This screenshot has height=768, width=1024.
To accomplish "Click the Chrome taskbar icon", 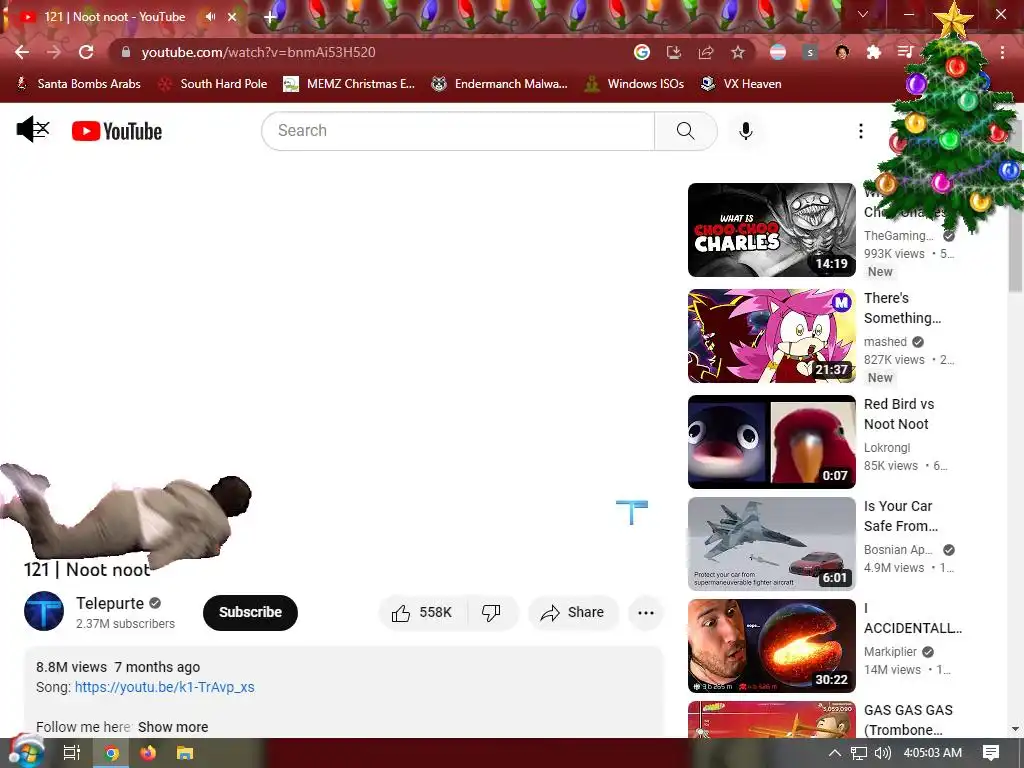I will tap(112, 753).
